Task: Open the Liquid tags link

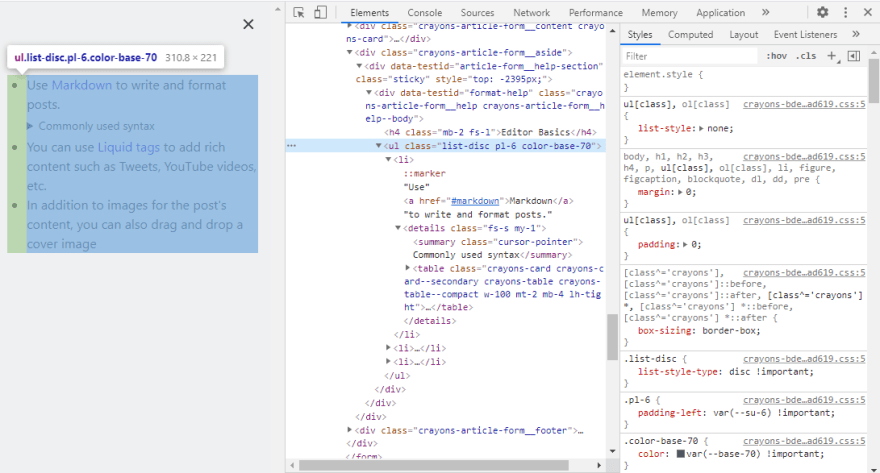Action: coord(129,147)
